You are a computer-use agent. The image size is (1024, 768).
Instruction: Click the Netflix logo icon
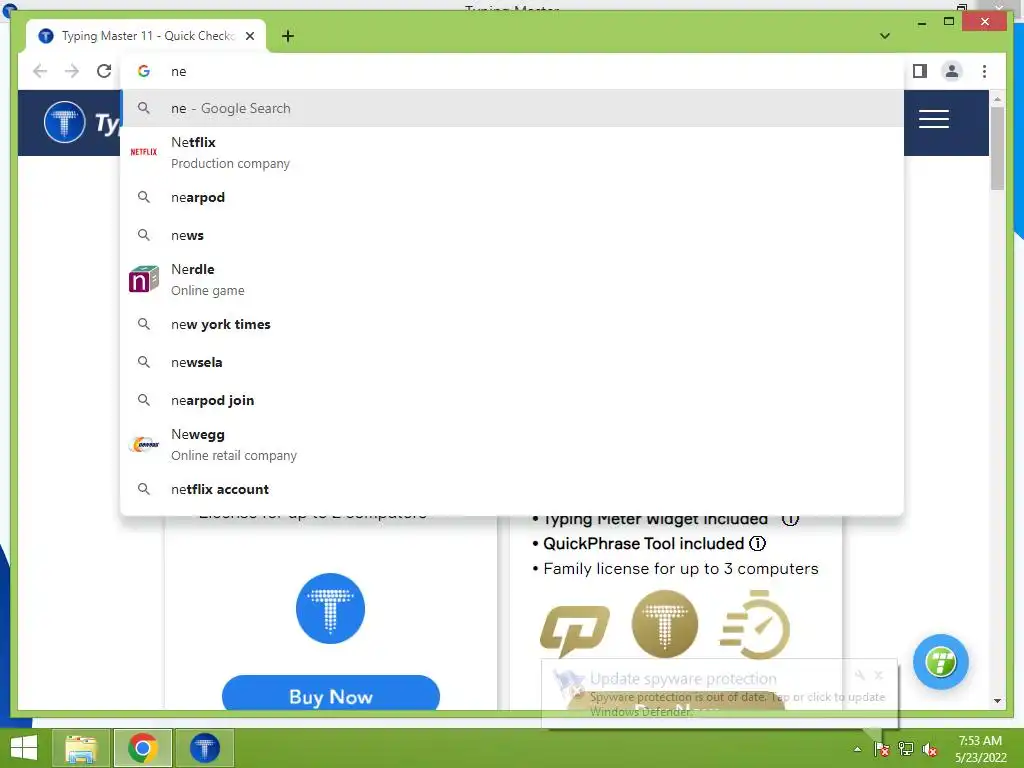point(144,152)
